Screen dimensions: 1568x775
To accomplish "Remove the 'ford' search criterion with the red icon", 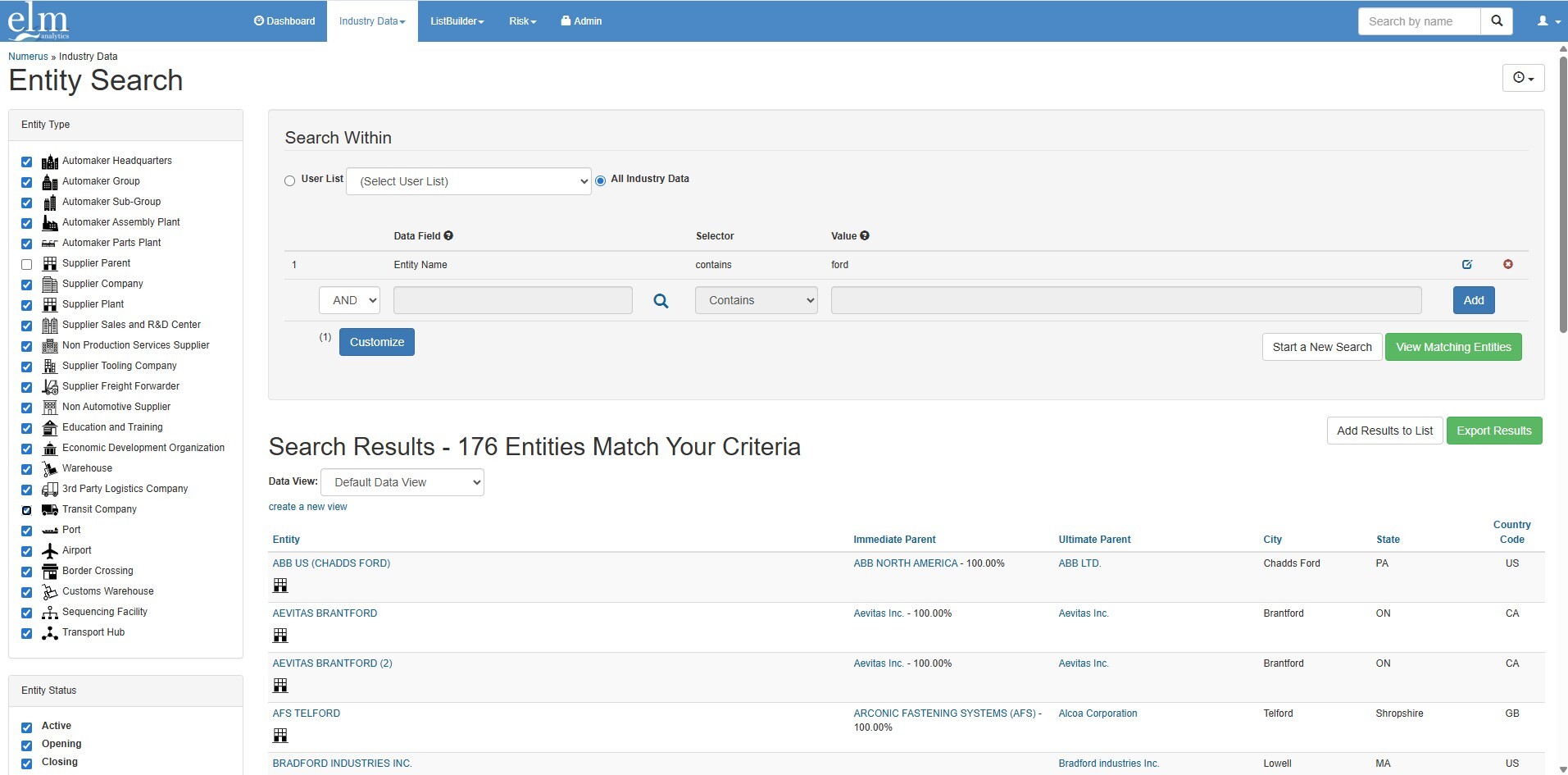I will 1507,264.
